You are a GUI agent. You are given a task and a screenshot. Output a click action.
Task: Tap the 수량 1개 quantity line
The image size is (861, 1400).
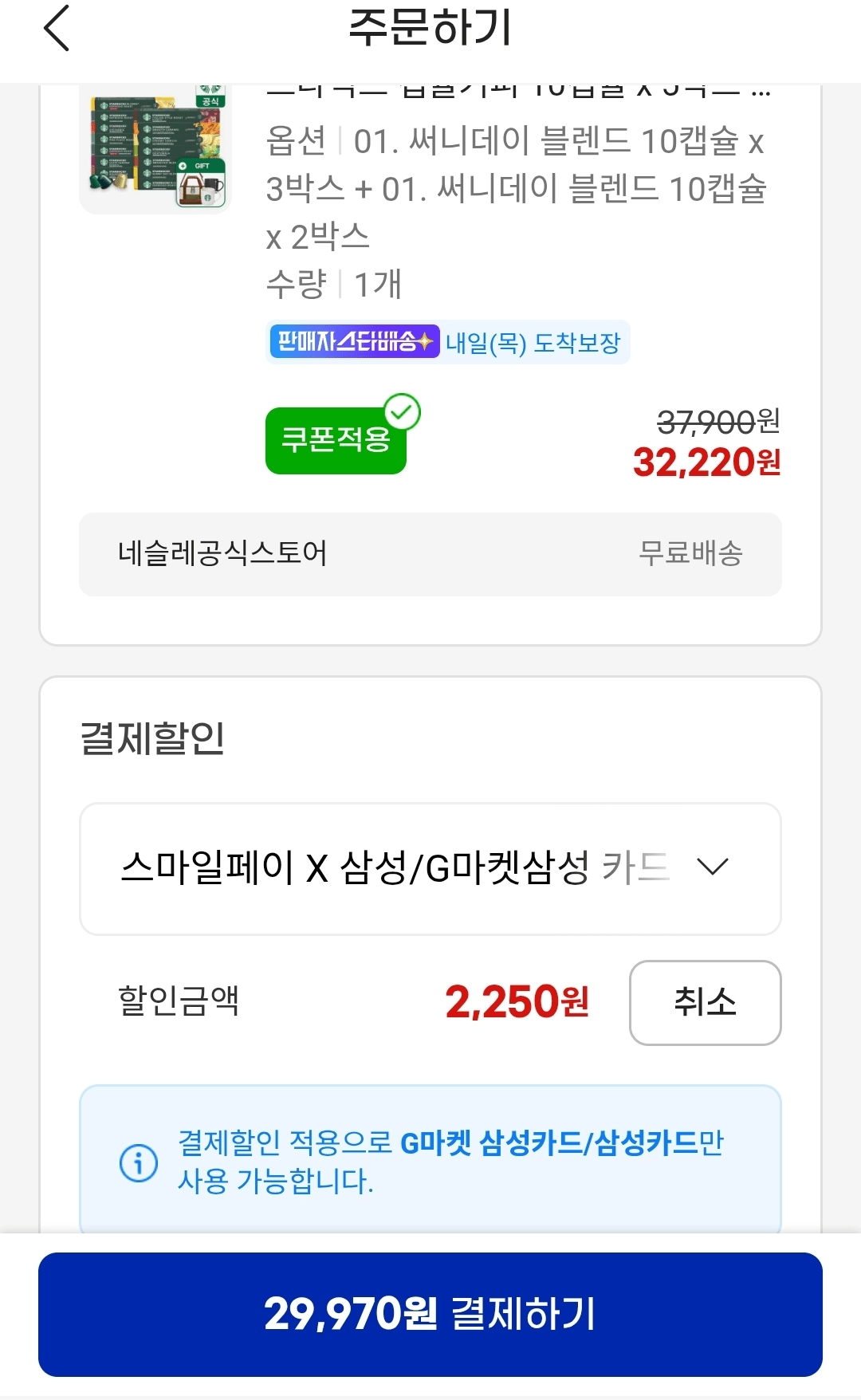tap(334, 285)
